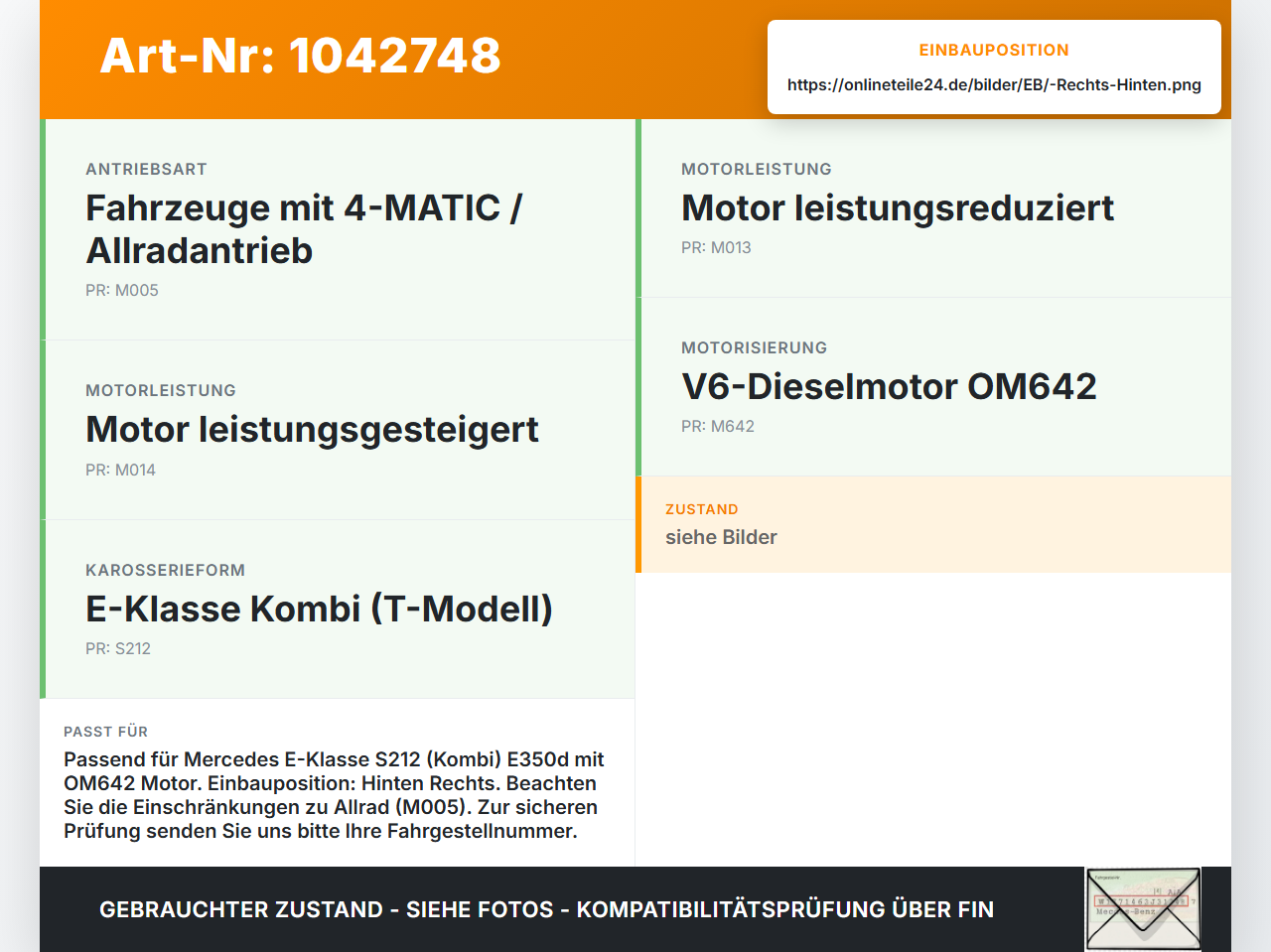Click the EINBAUPOSITION label
Image resolution: width=1271 pixels, height=952 pixels.
[x=994, y=50]
